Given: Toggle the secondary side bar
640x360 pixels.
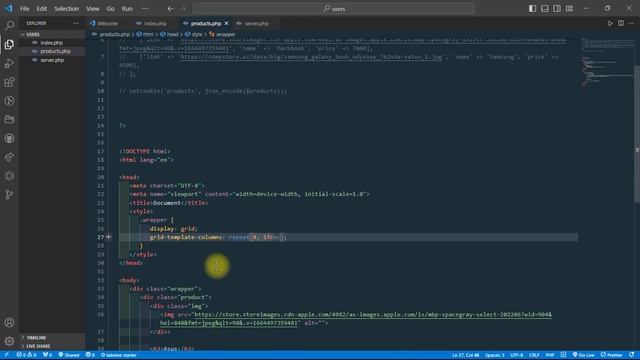Looking at the screenshot, I should [557, 9].
